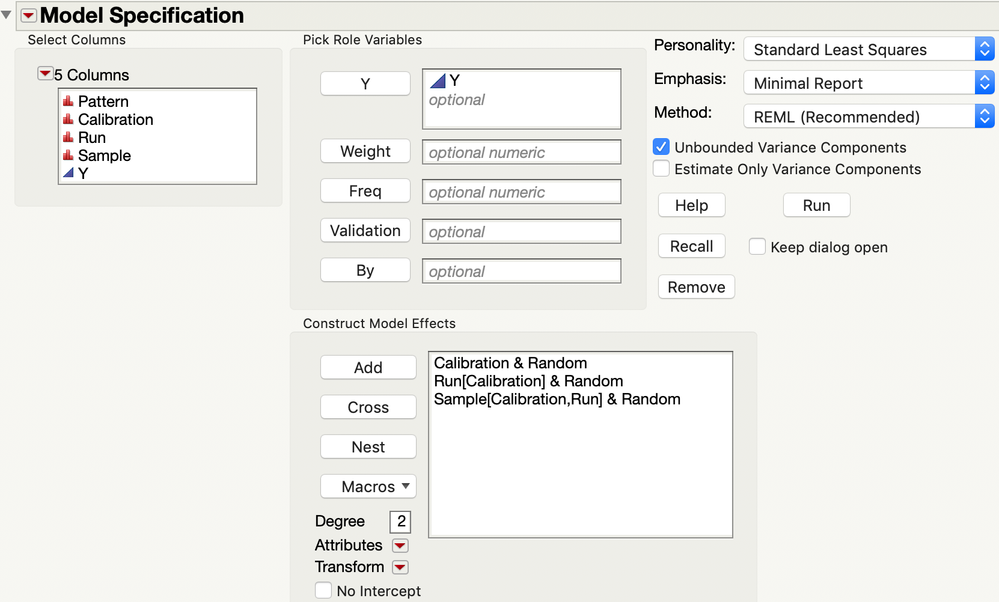Toggle the No Intercept checkbox
Image resolution: width=999 pixels, height=602 pixels.
[x=323, y=591]
